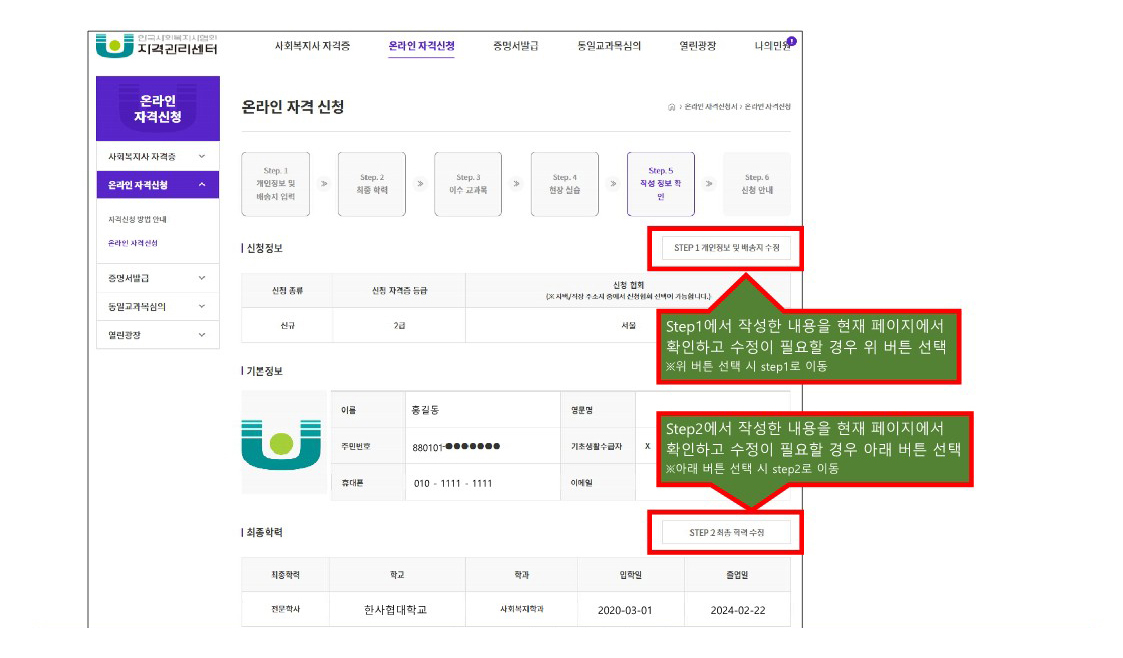Click the 자격관리센터 logo
This screenshot has height=658, width=1123.
(157, 45)
